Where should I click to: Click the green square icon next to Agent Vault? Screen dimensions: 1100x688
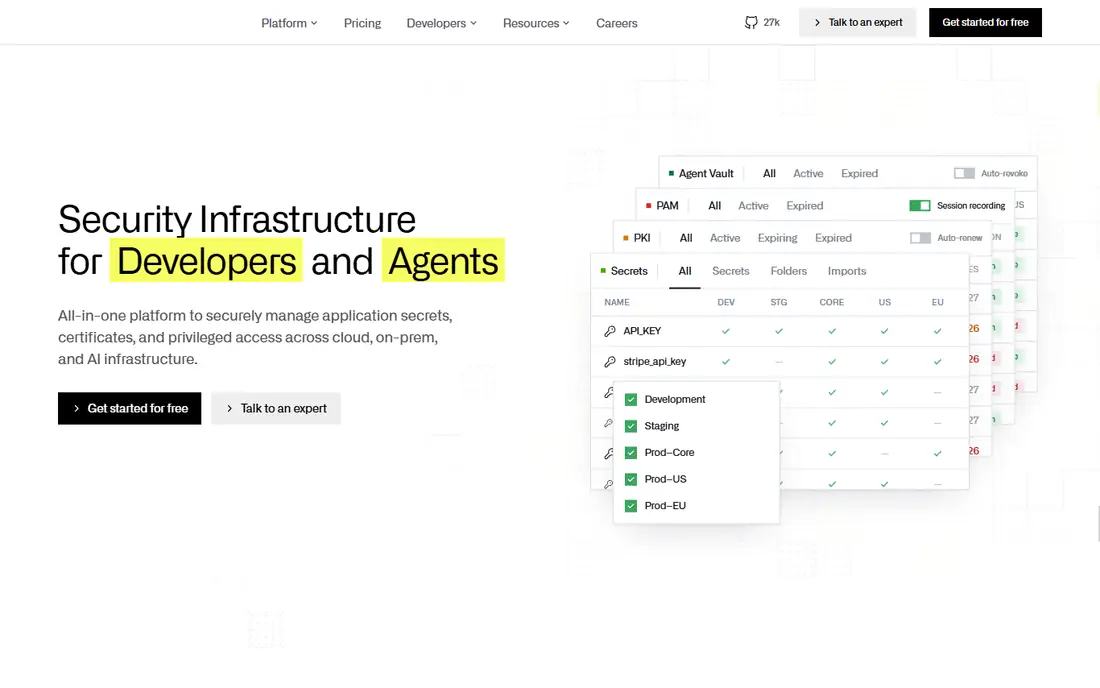671,173
